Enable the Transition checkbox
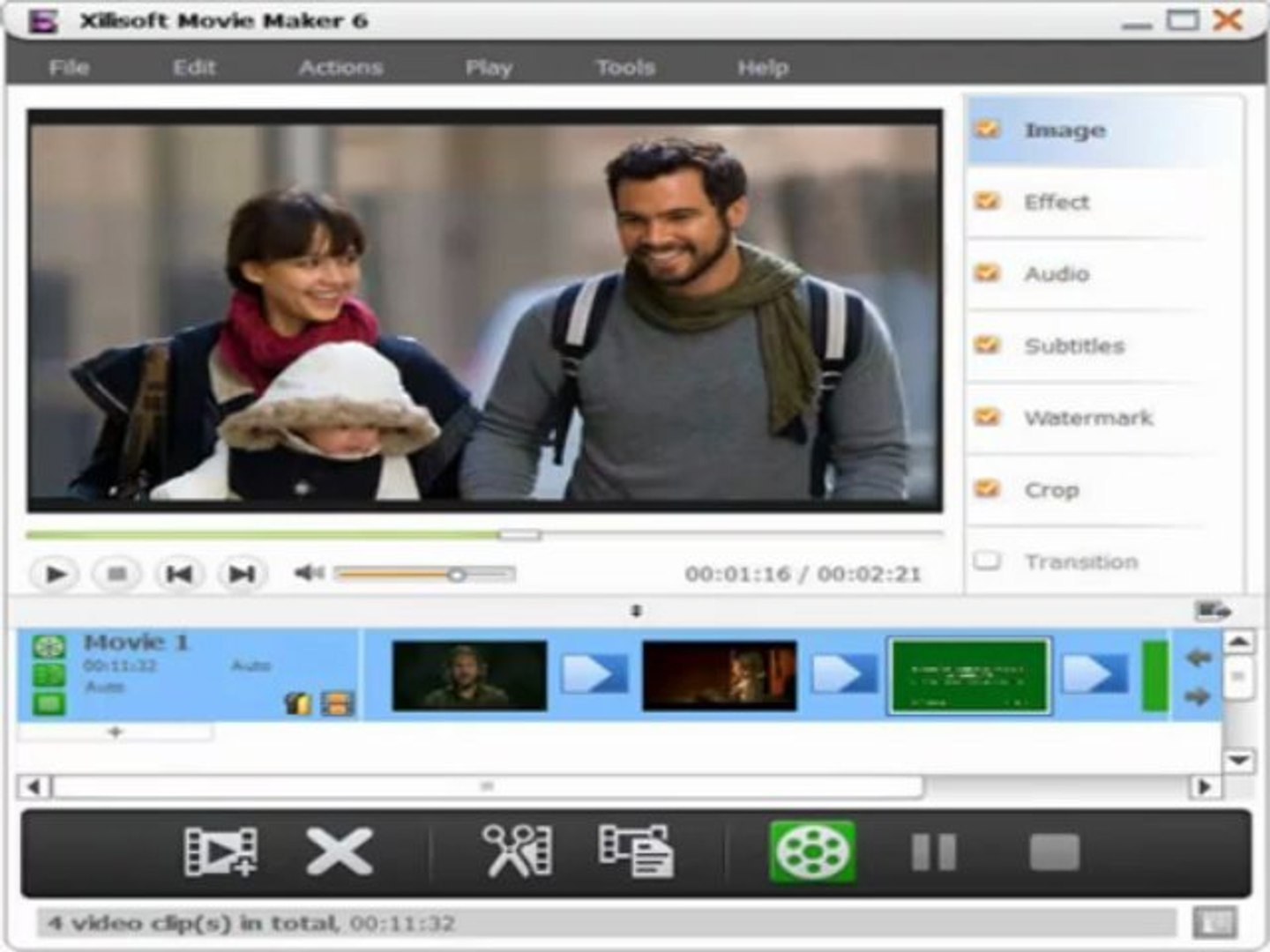The width and height of the screenshot is (1270, 952). click(987, 561)
